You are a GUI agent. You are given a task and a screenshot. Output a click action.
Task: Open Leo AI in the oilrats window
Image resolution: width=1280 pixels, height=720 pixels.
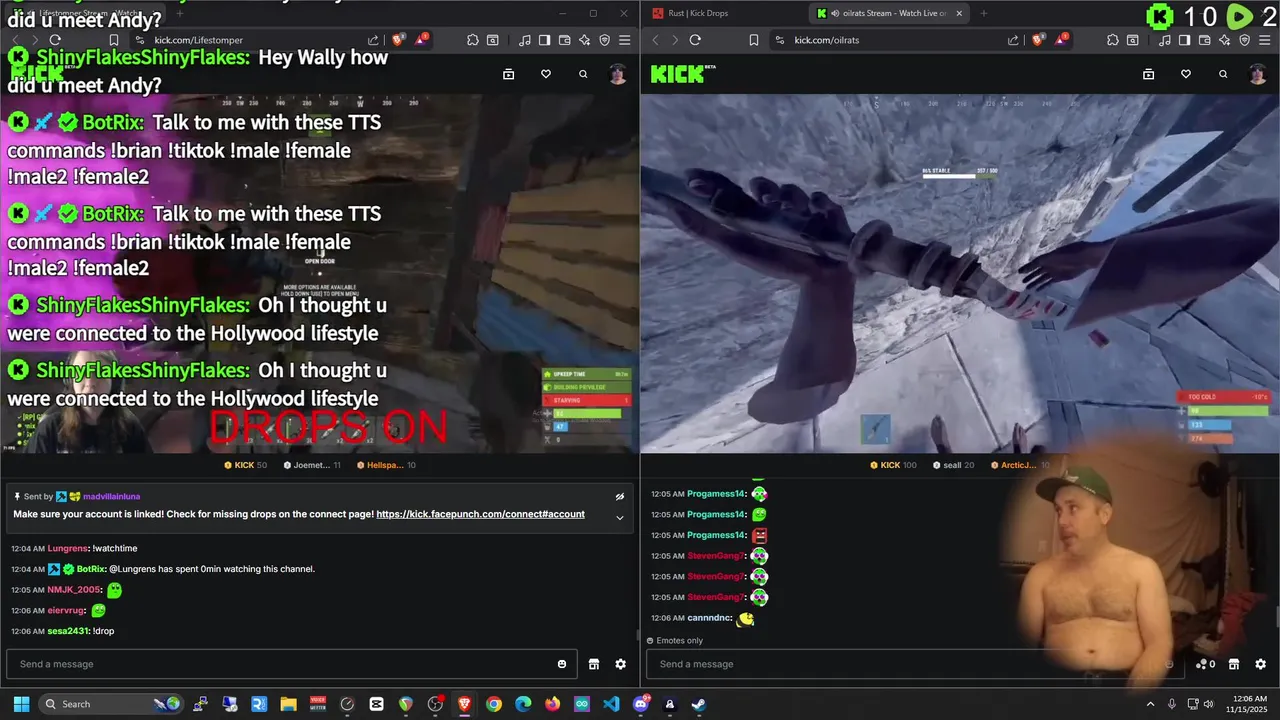click(1225, 40)
